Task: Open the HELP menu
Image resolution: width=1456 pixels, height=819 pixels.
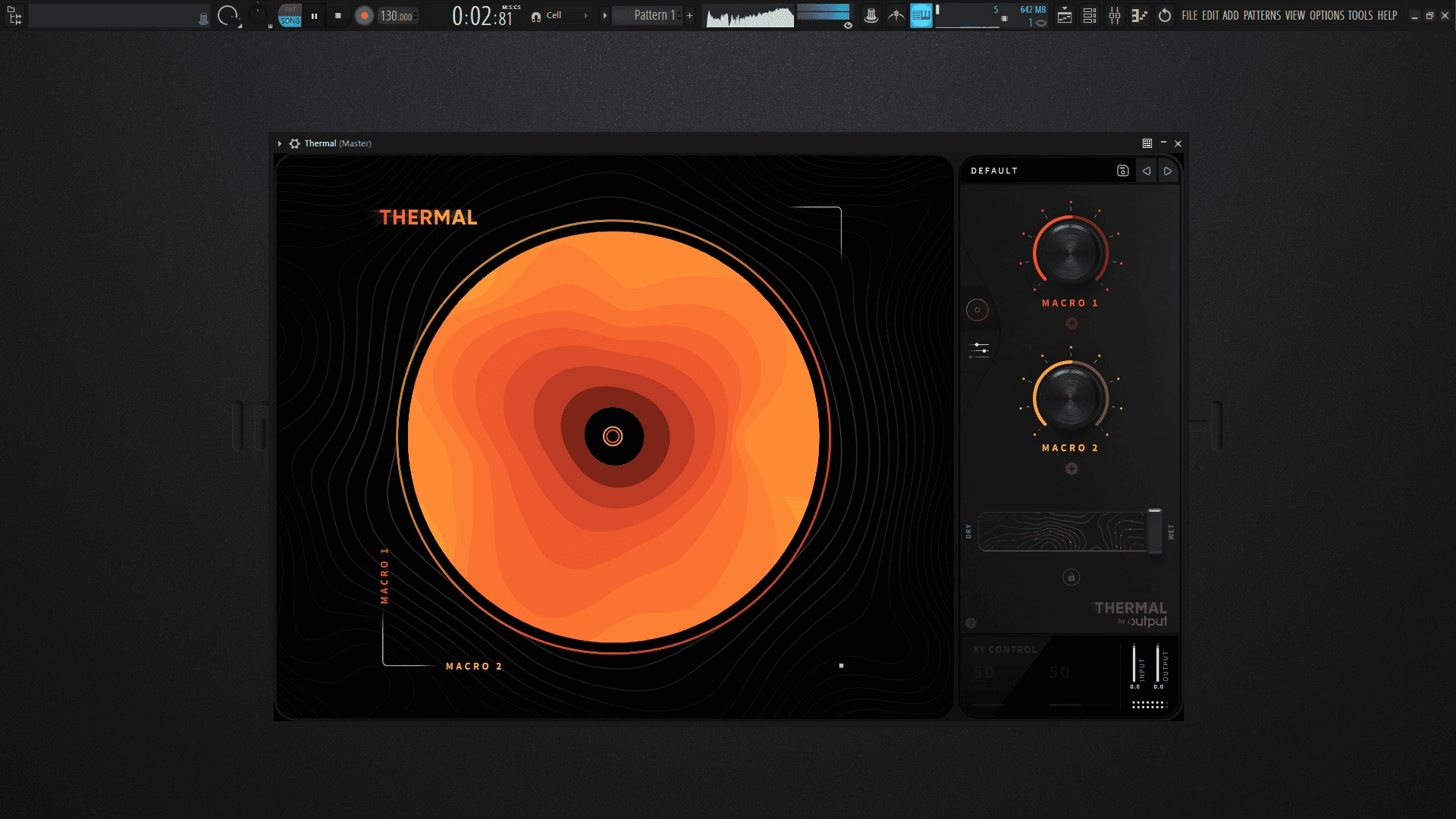Action: point(1387,15)
